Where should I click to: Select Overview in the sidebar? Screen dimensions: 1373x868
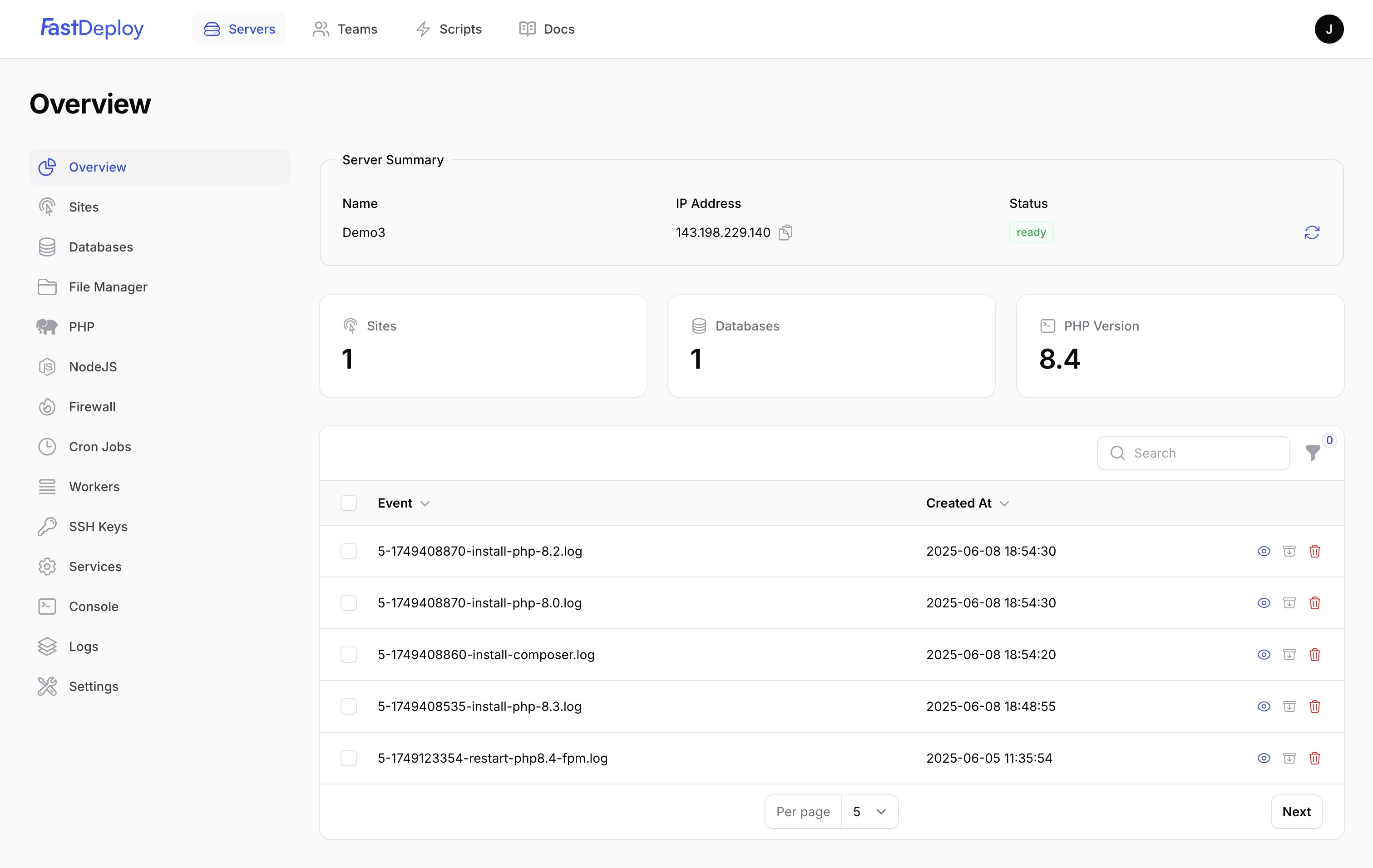pyautogui.click(x=160, y=167)
